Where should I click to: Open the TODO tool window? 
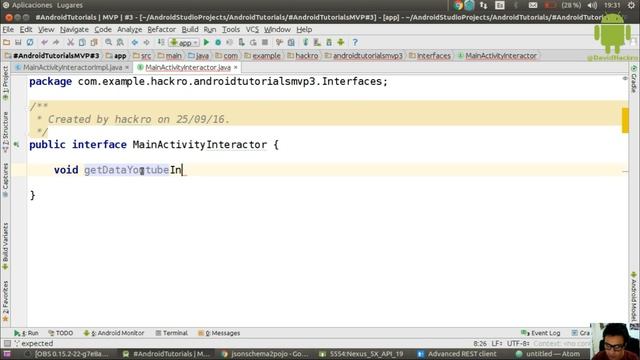[x=60, y=333]
